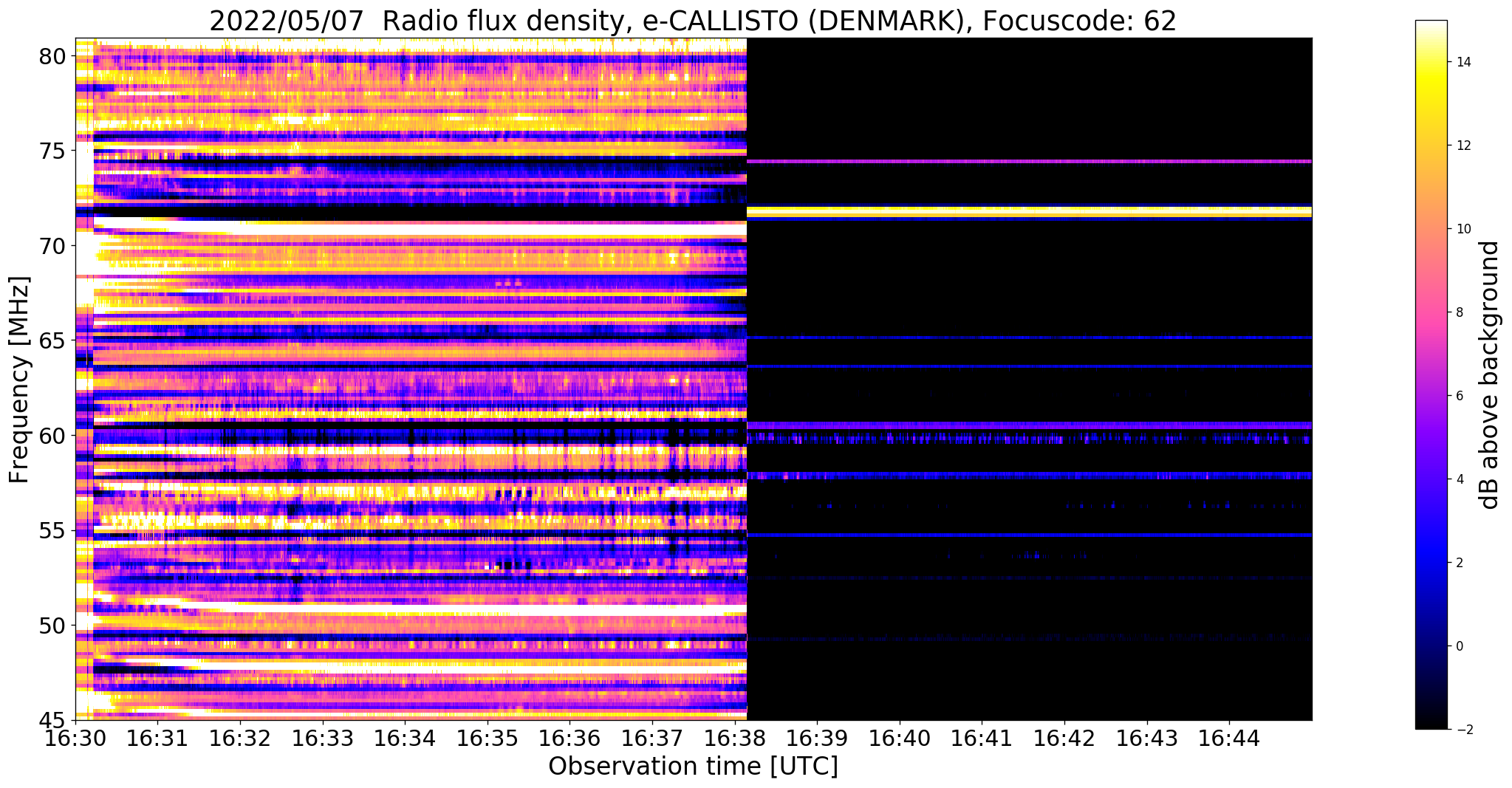Click the 75 MHz frequency tick label
Viewport: 1512px width, 788px height.
[53, 151]
